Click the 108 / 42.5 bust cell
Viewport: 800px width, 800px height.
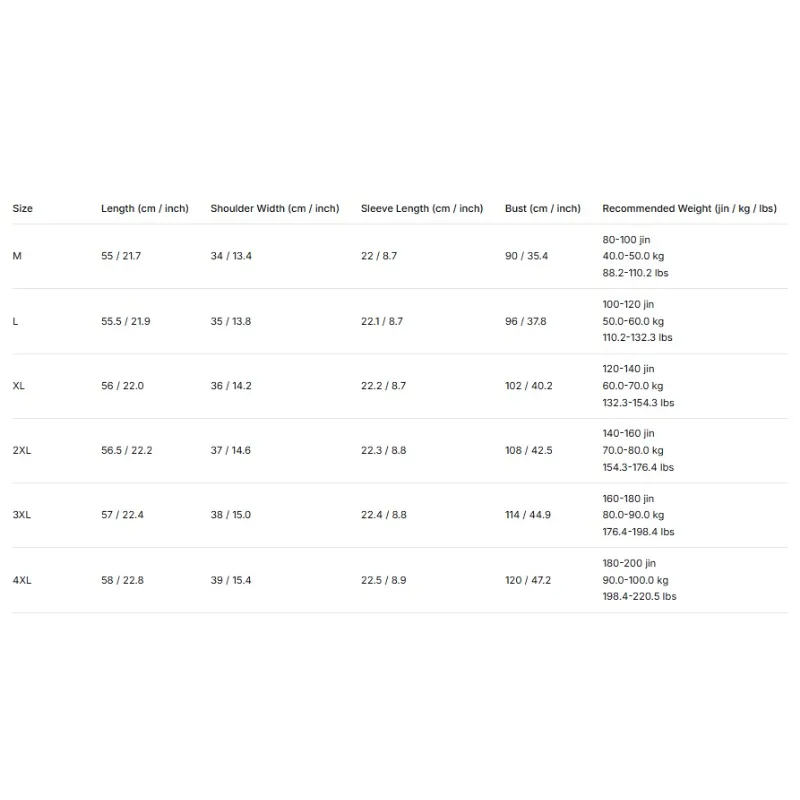point(529,451)
